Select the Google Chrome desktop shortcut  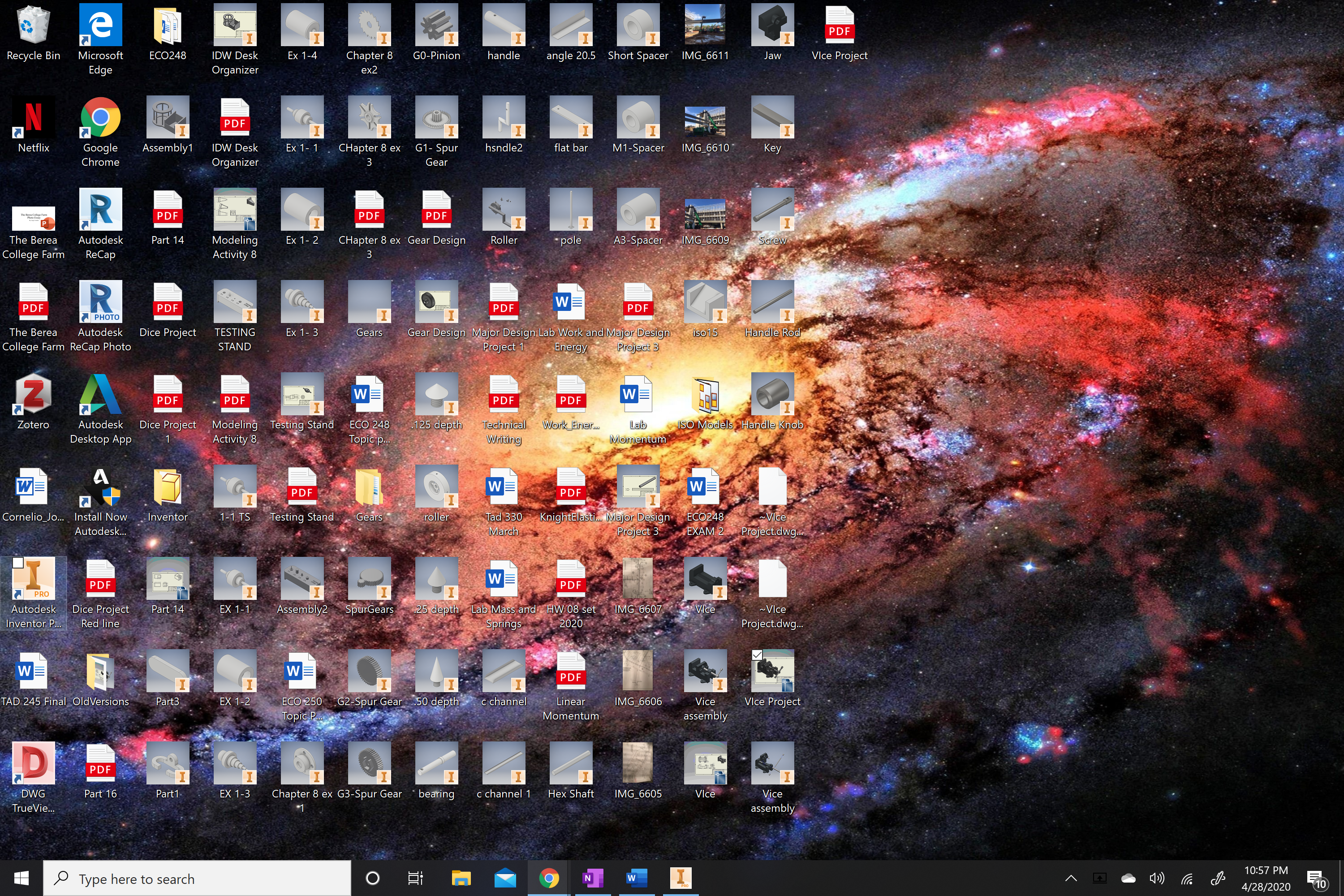(100, 132)
